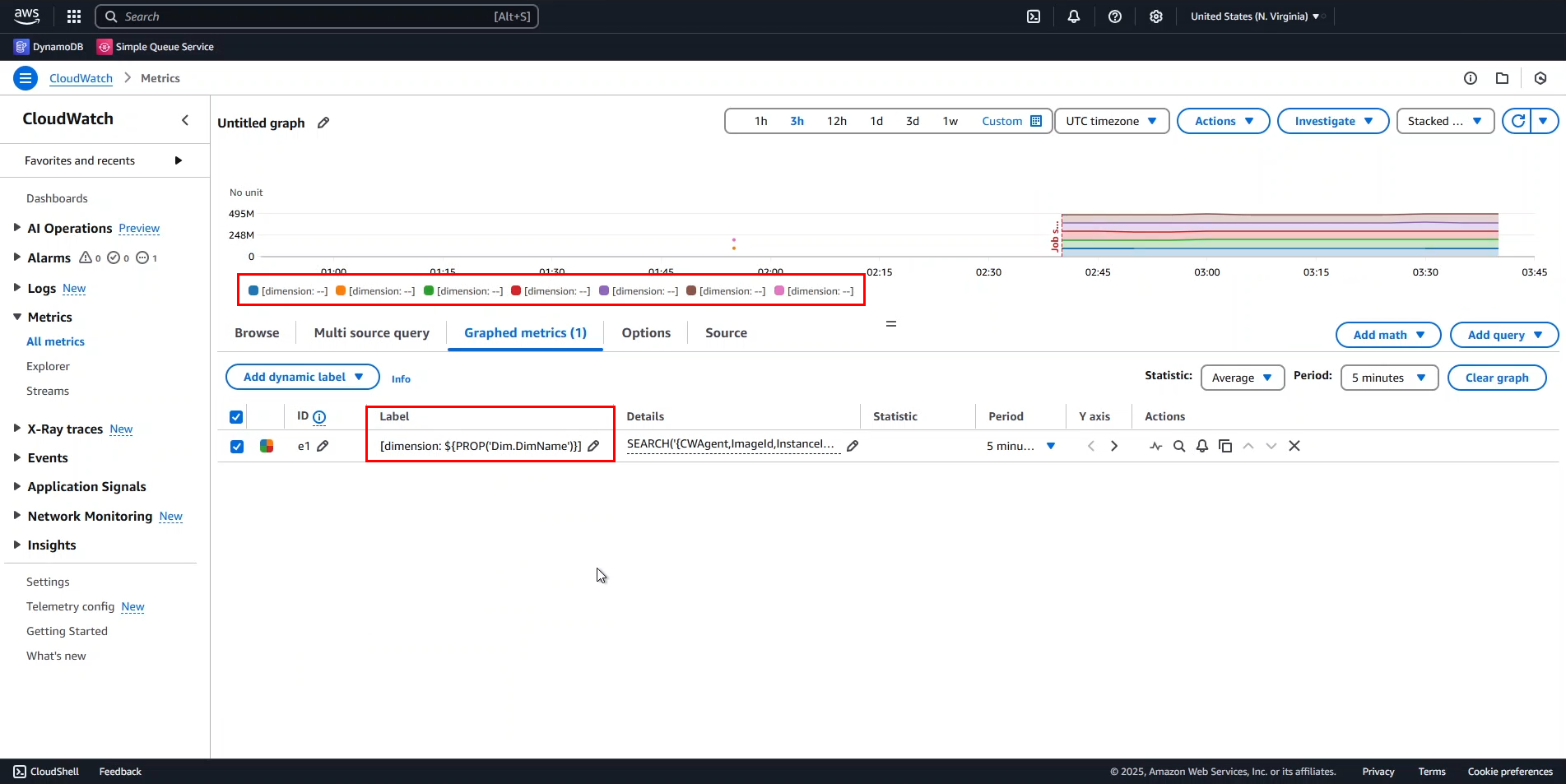Switch to the Source tab
This screenshot has height=784, width=1566.
725,332
